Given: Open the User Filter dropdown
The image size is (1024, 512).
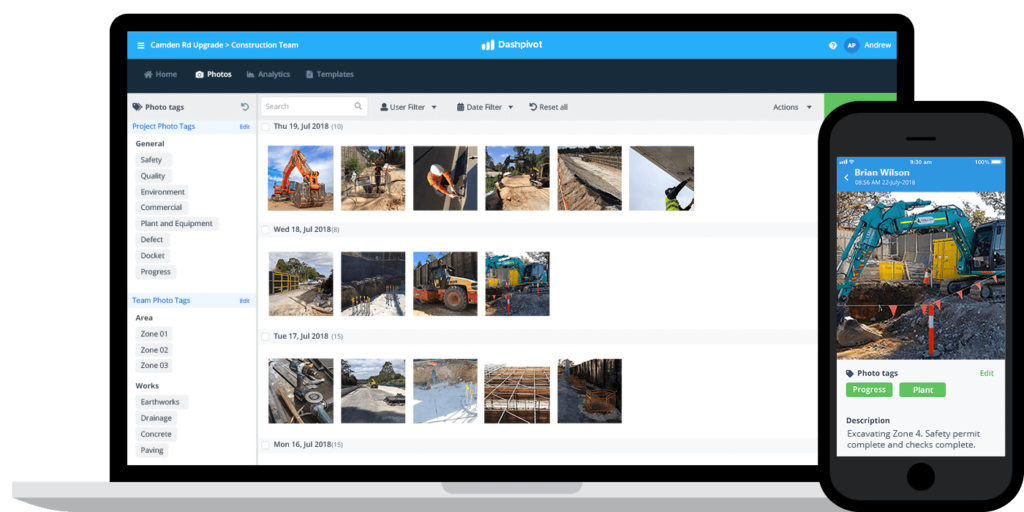Looking at the screenshot, I should (408, 107).
